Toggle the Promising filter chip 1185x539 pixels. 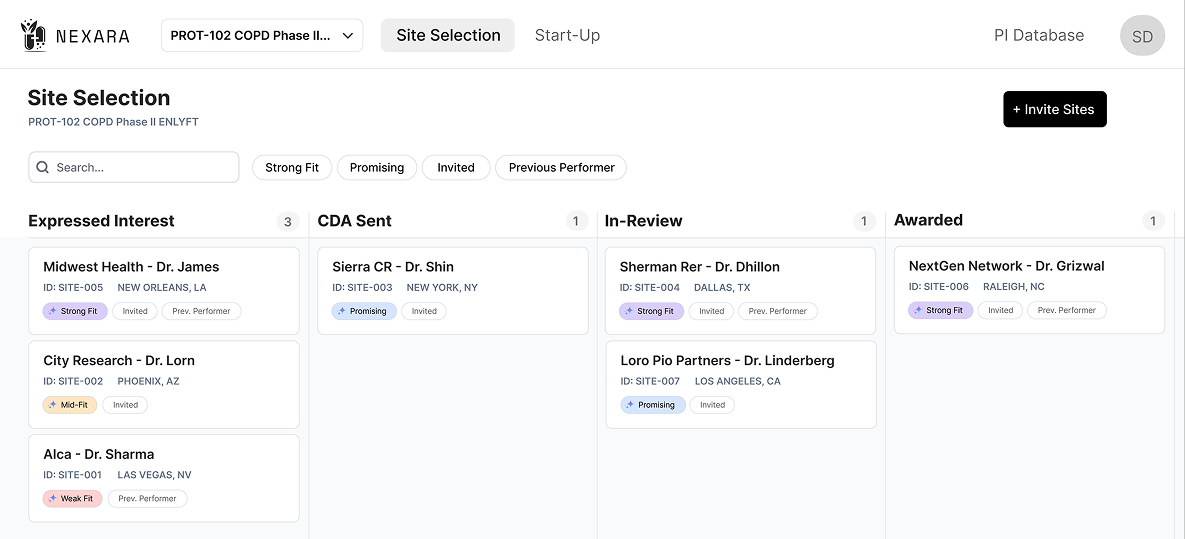coord(377,168)
